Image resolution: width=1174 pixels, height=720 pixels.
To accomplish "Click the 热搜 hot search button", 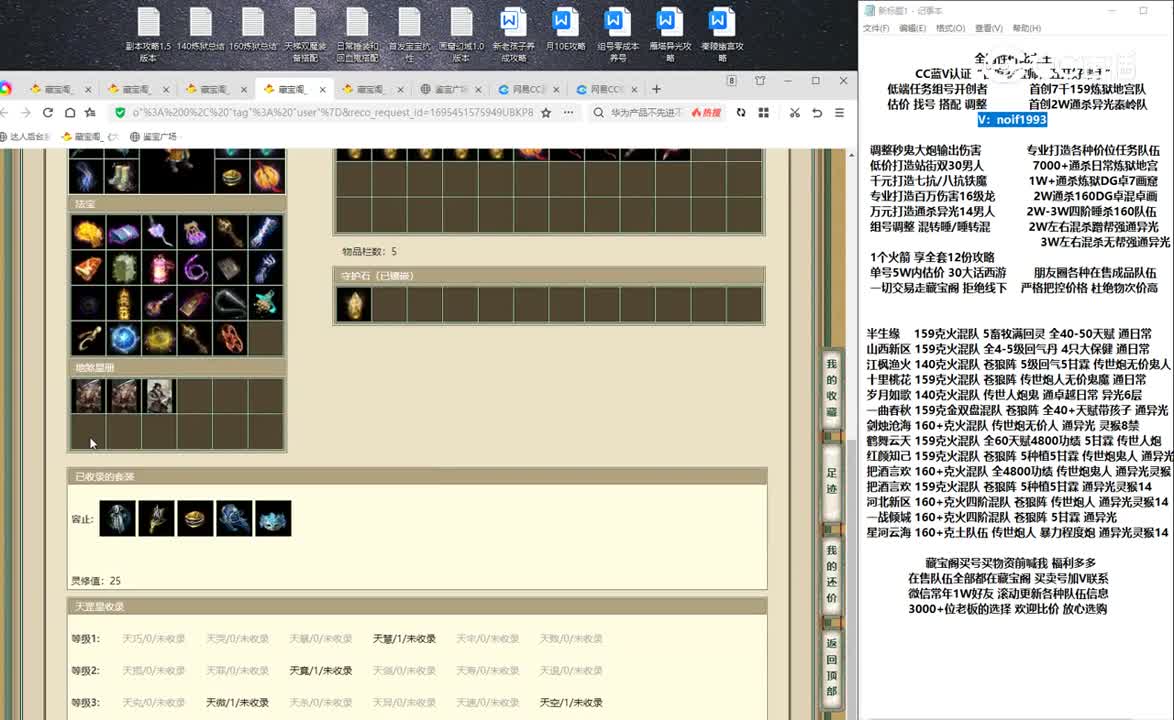I will 706,112.
